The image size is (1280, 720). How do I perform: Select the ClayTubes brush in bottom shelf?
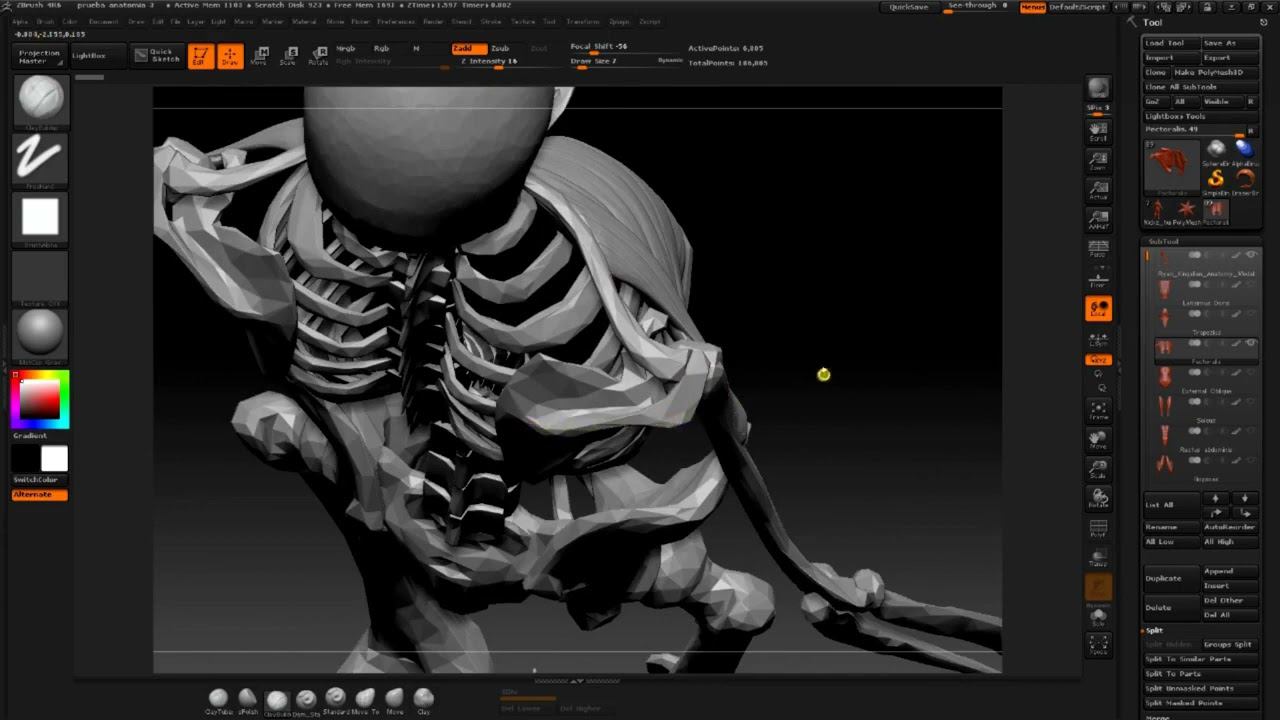pos(218,699)
